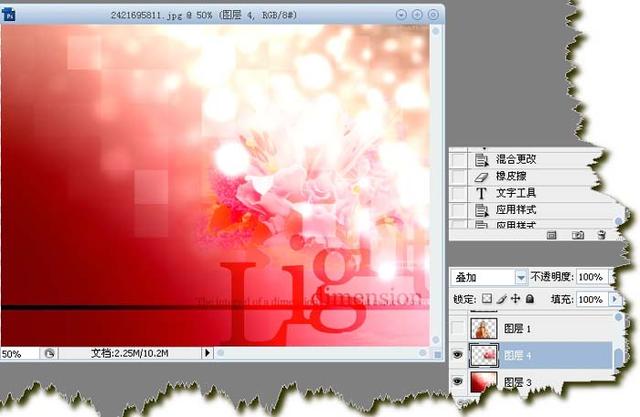This screenshot has width=640, height=417.
Task: Click the status bar icon next to 50%
Action: (49, 353)
